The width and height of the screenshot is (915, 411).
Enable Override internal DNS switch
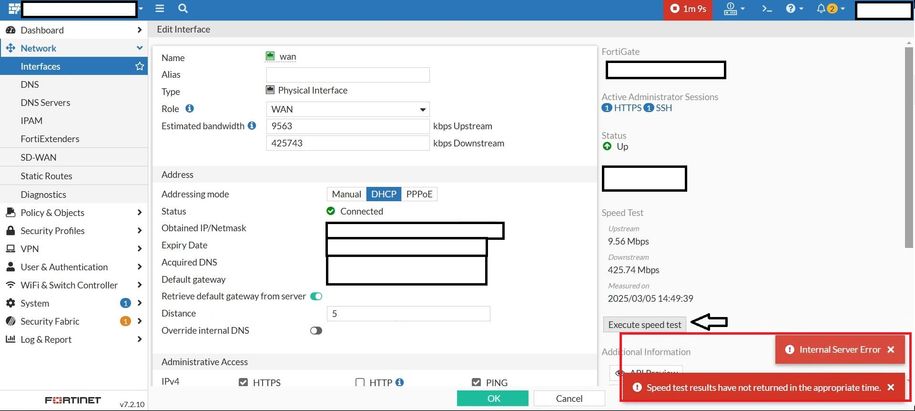click(316, 330)
